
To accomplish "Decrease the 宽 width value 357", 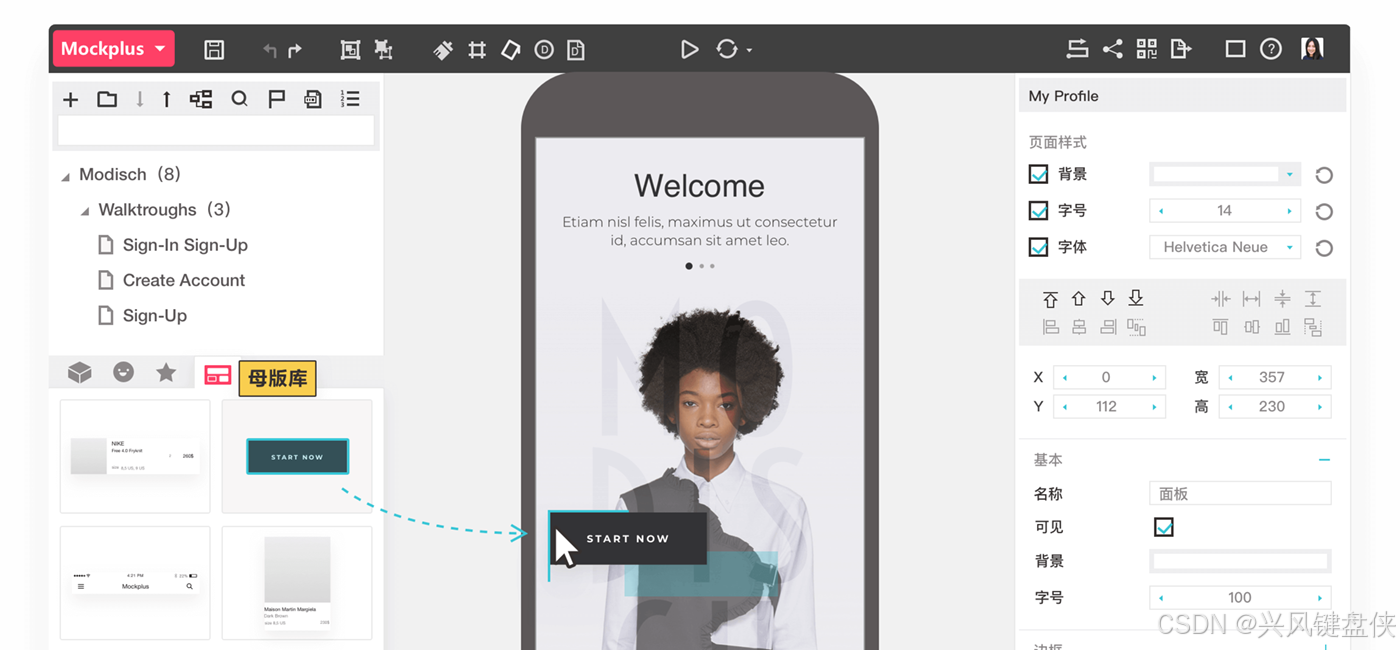I will tap(1230, 378).
